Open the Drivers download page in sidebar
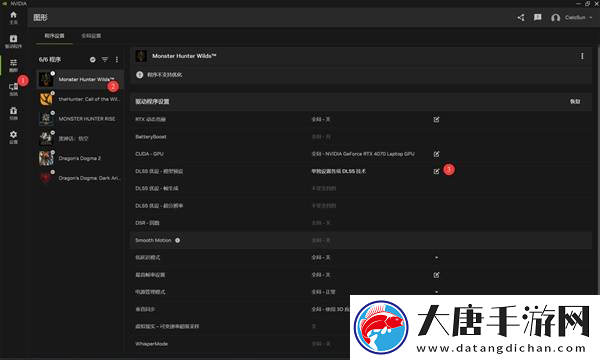 [13, 41]
